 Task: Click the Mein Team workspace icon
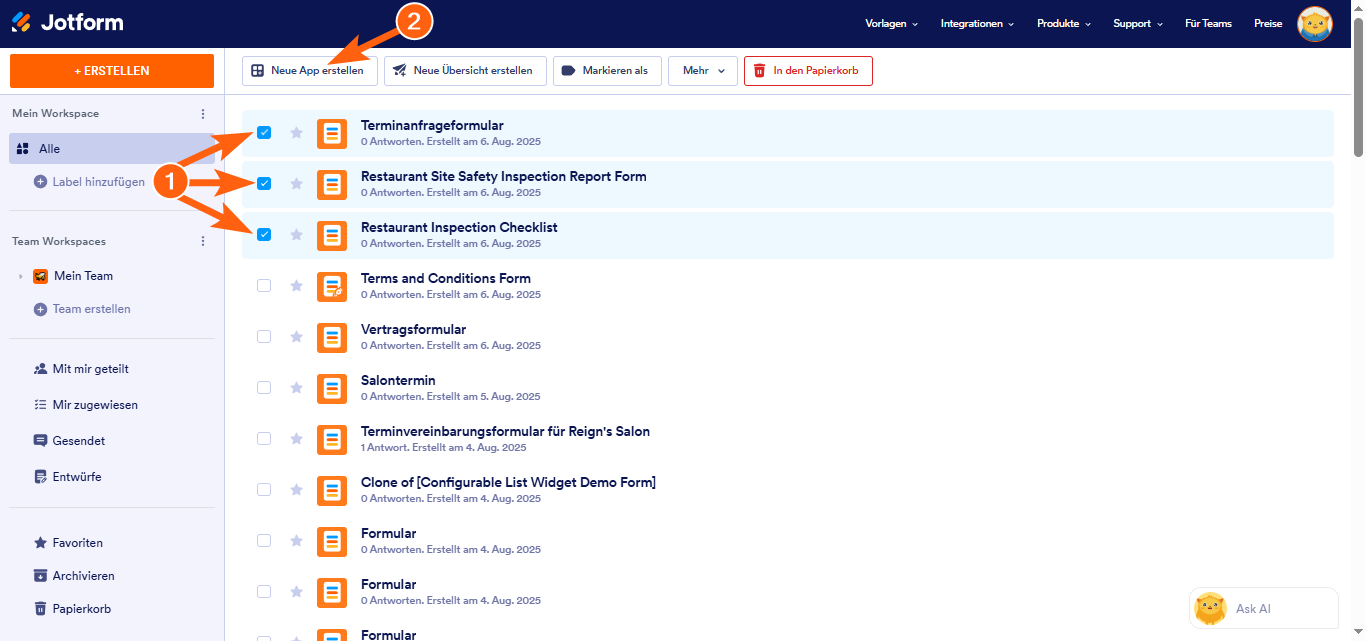click(x=41, y=276)
